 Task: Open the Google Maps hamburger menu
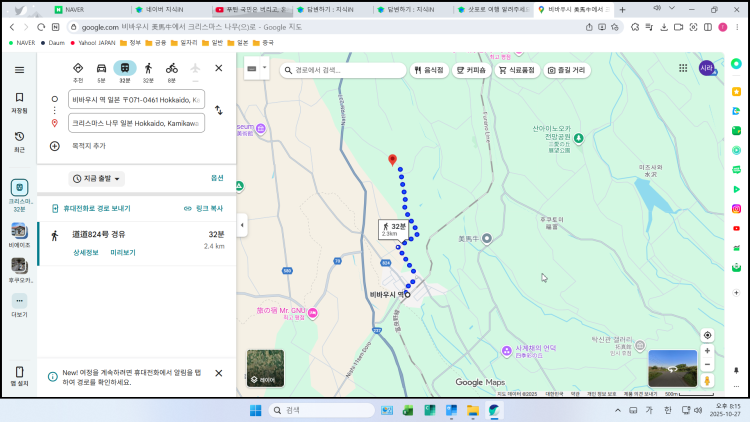click(19, 70)
